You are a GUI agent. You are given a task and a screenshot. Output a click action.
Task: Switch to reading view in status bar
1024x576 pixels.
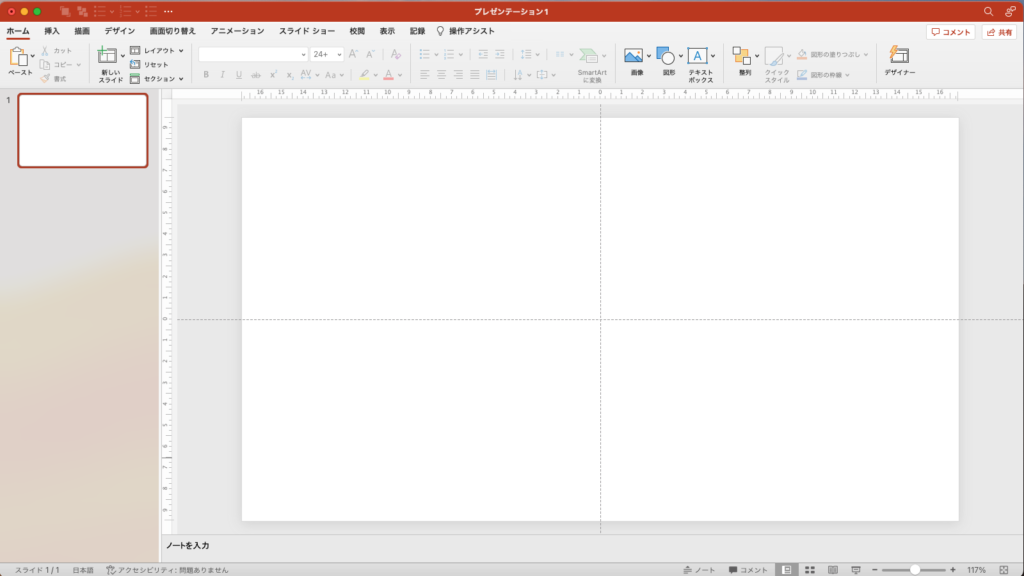tap(833, 569)
